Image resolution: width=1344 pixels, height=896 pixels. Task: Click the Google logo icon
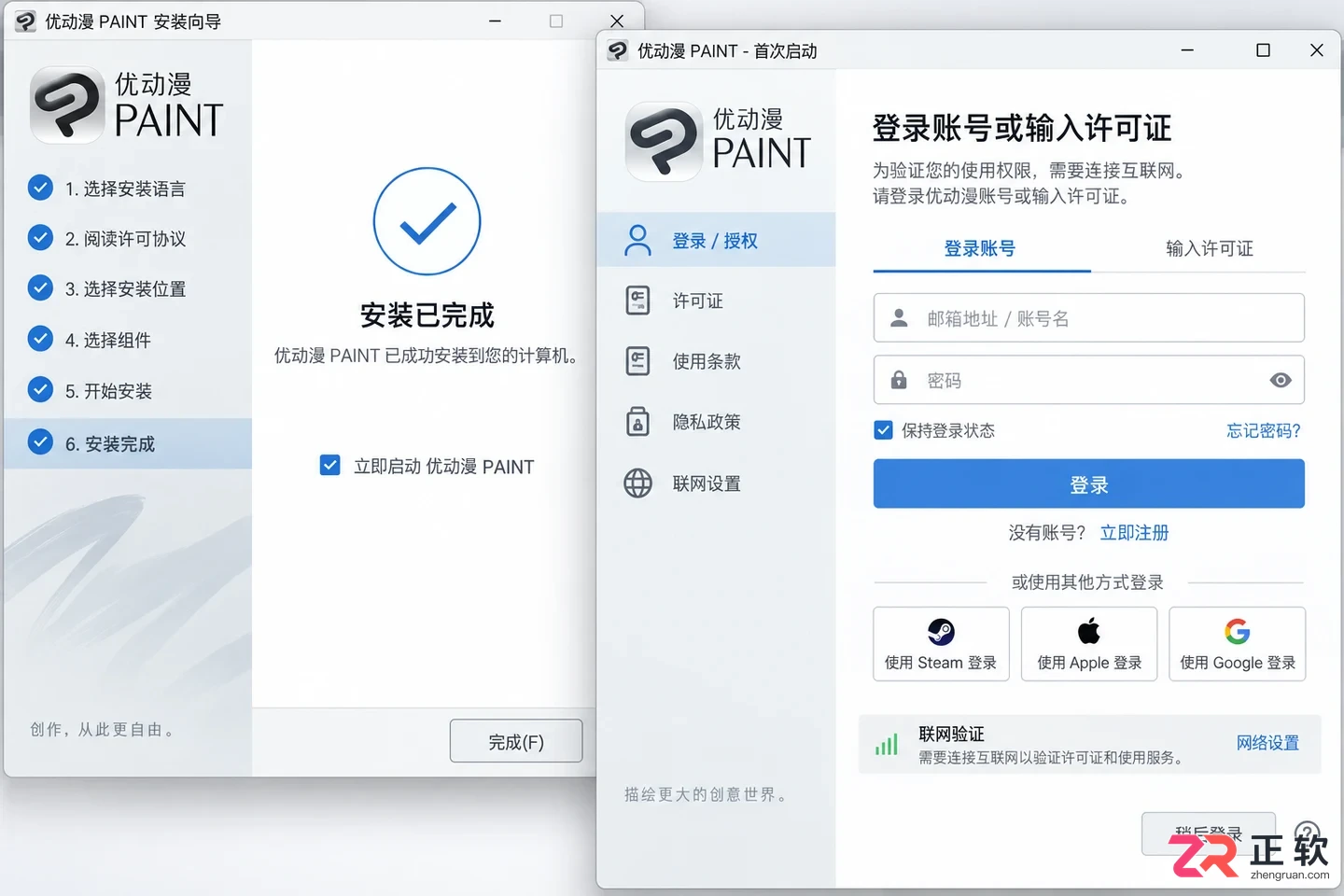1238,632
